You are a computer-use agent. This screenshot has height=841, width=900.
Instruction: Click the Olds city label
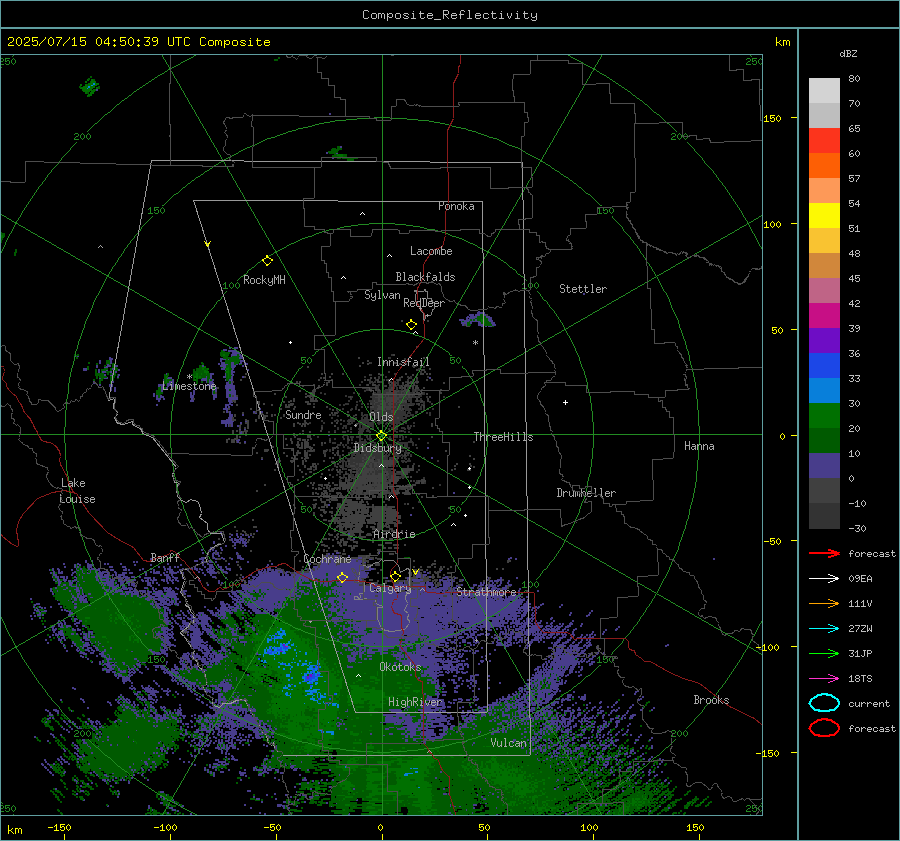(381, 417)
